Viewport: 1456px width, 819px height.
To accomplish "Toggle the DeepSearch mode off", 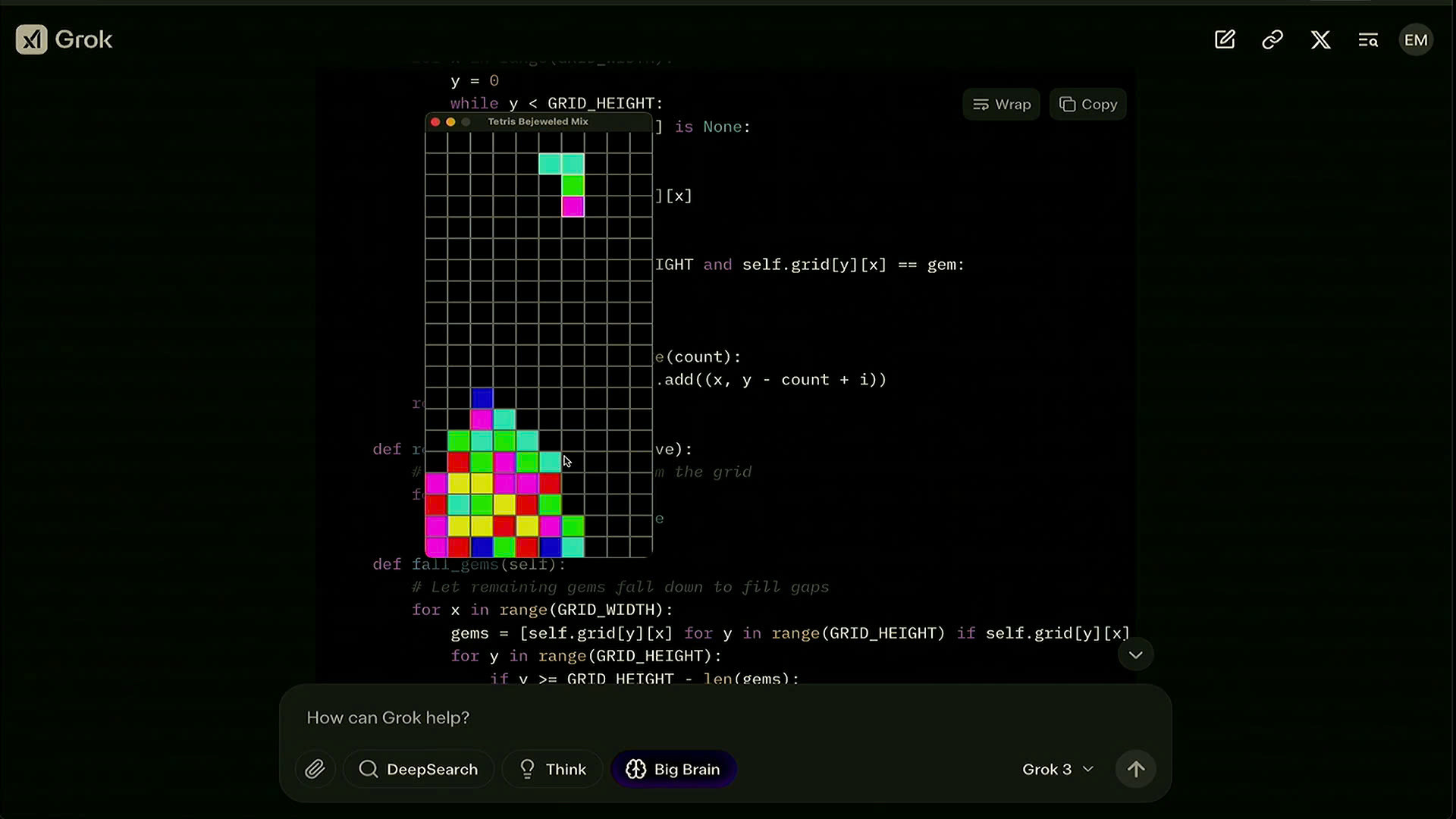I will (x=419, y=769).
